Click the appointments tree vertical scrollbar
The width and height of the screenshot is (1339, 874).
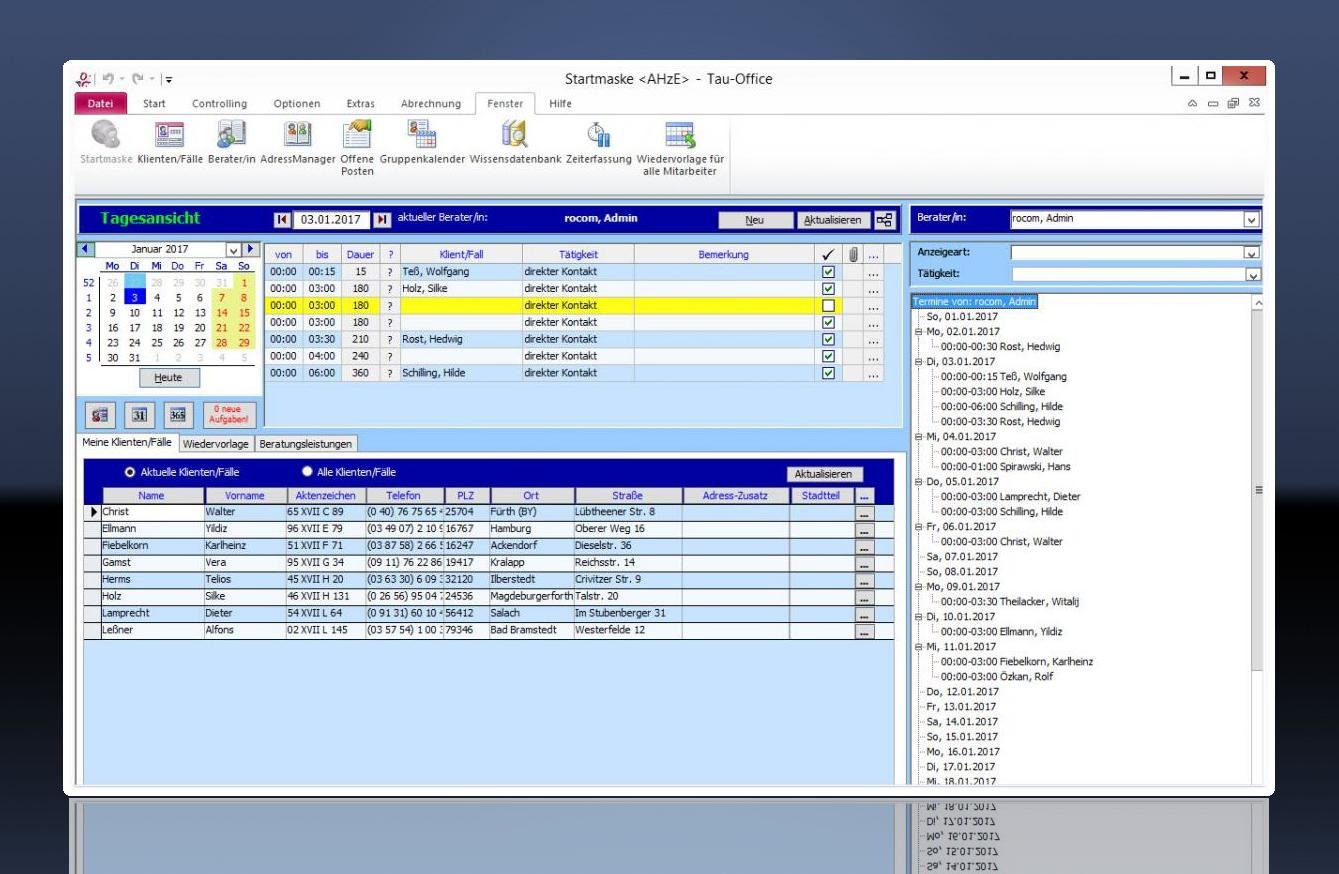pyautogui.click(x=1257, y=490)
